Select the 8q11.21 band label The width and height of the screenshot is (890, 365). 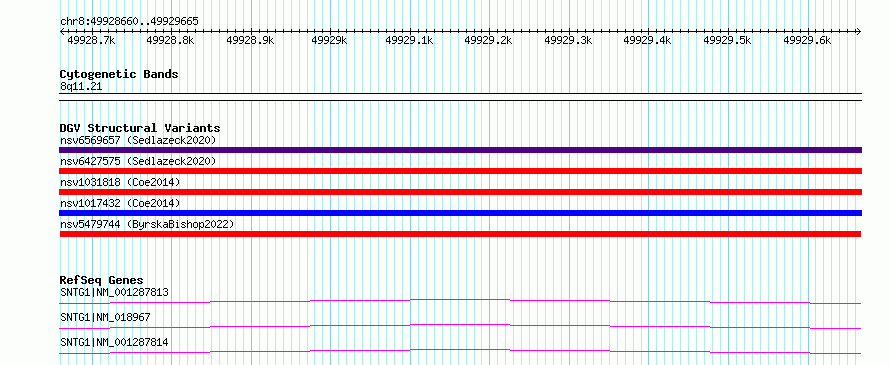point(81,87)
